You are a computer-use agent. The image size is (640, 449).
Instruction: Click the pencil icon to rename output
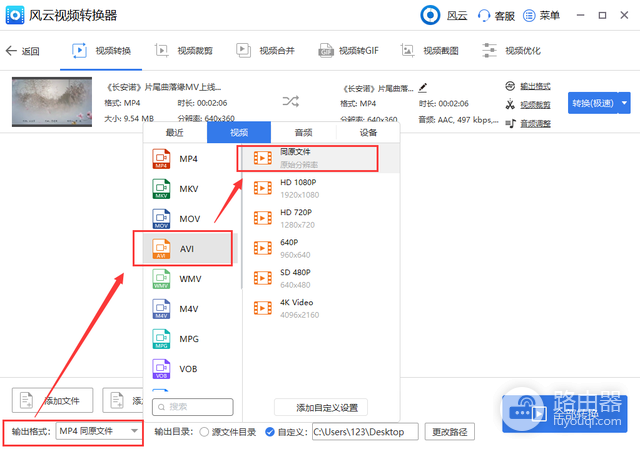pyautogui.click(x=423, y=88)
